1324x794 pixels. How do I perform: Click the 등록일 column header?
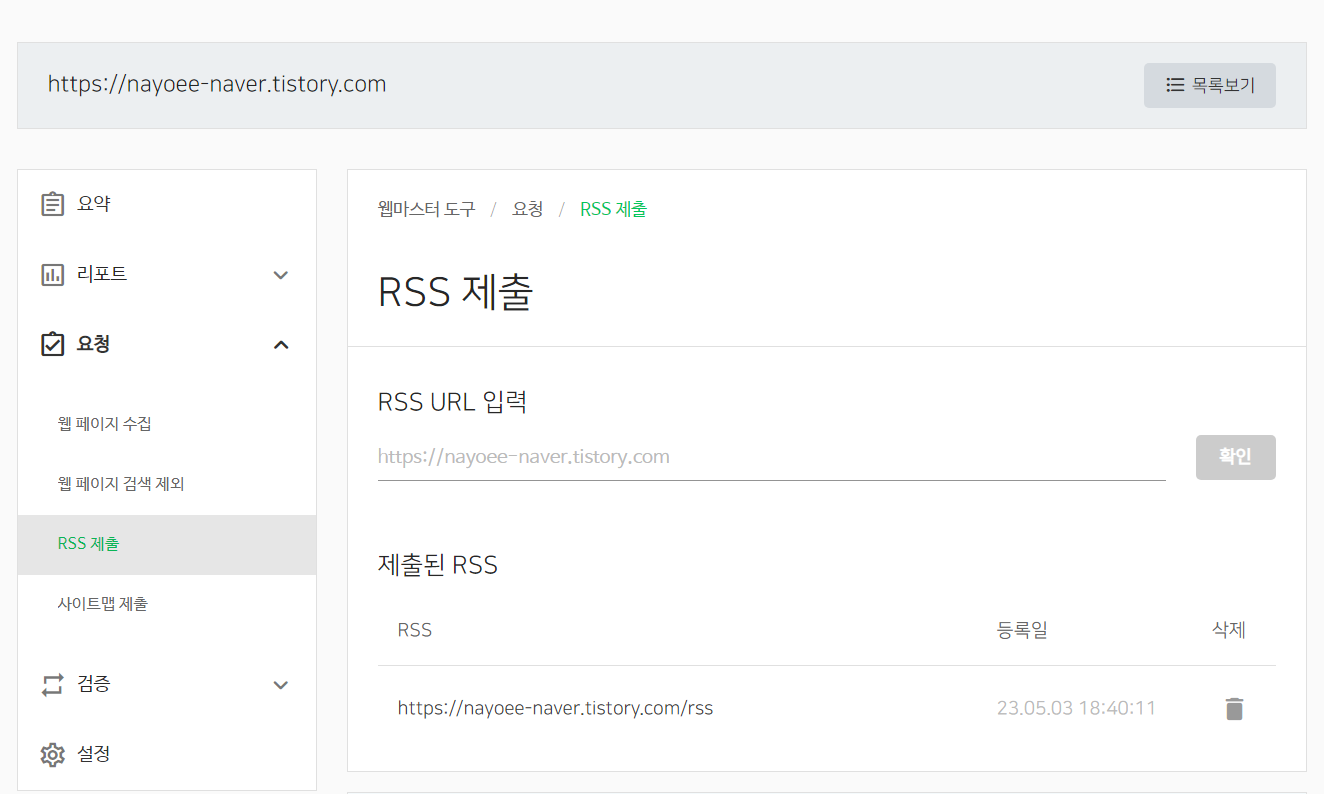pyautogui.click(x=1022, y=630)
